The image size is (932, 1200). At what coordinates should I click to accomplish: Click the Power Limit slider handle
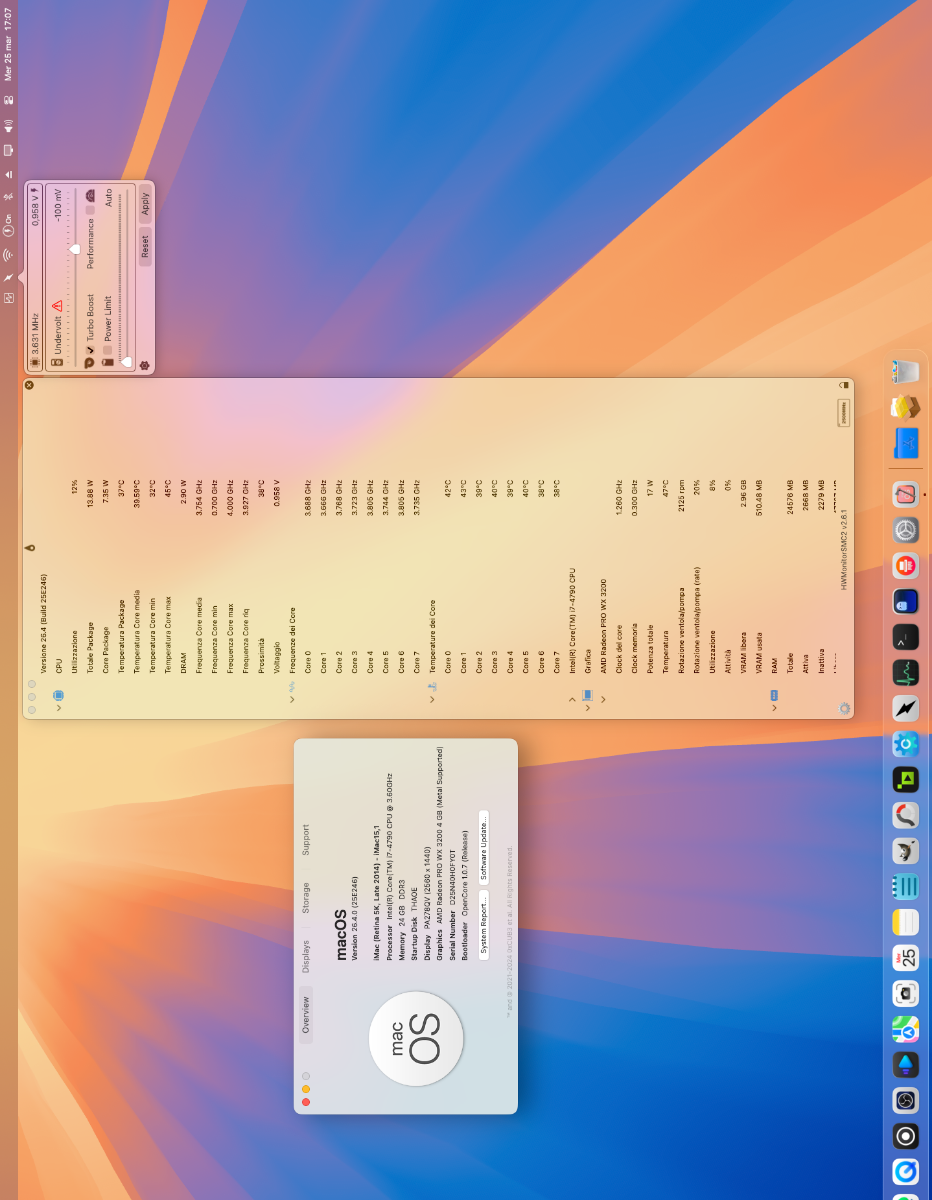[125, 360]
